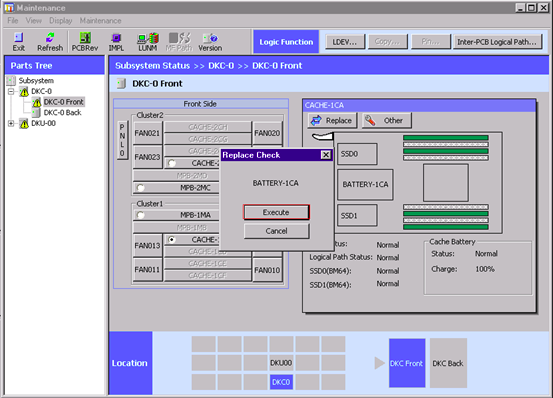Click Cancel in Replace Check dialog
The image size is (553, 398).
(x=276, y=231)
